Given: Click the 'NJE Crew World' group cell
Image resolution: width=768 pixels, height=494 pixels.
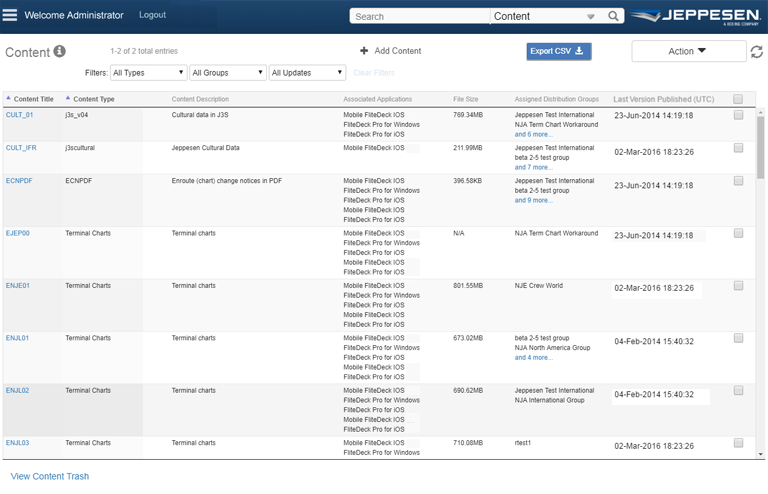Looking at the screenshot, I should (538, 285).
